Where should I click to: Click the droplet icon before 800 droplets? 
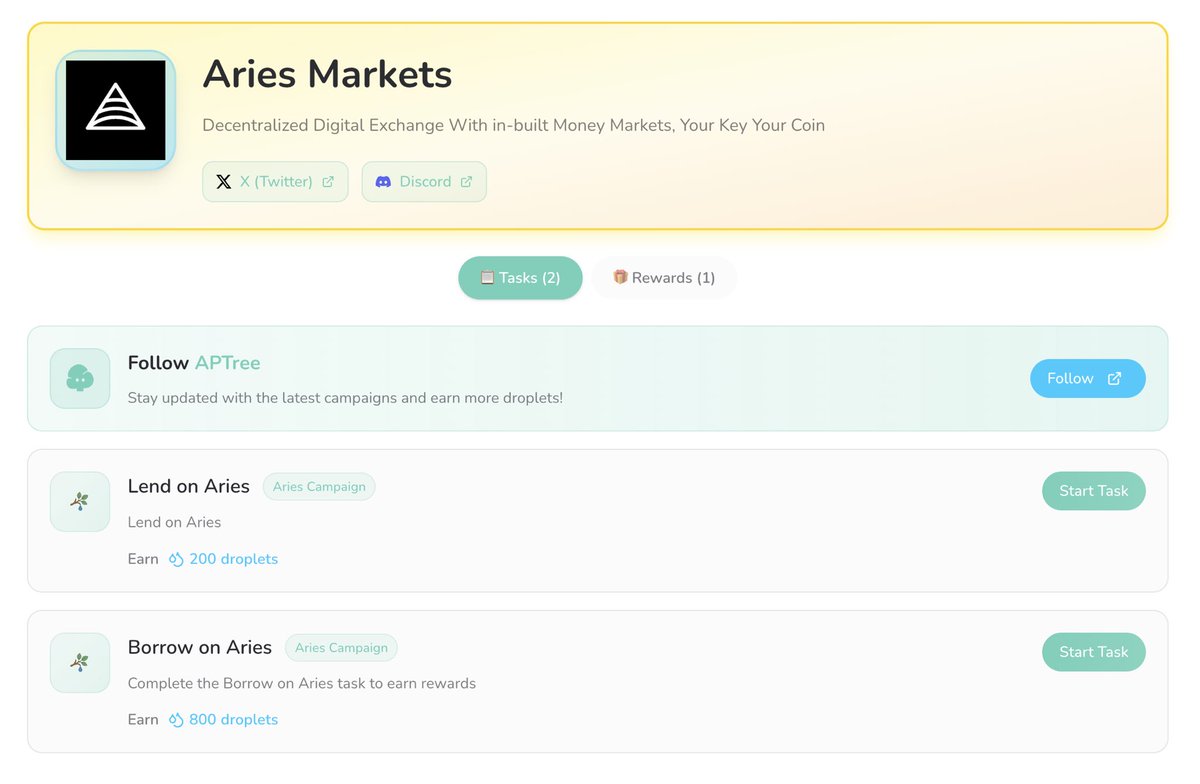176,719
